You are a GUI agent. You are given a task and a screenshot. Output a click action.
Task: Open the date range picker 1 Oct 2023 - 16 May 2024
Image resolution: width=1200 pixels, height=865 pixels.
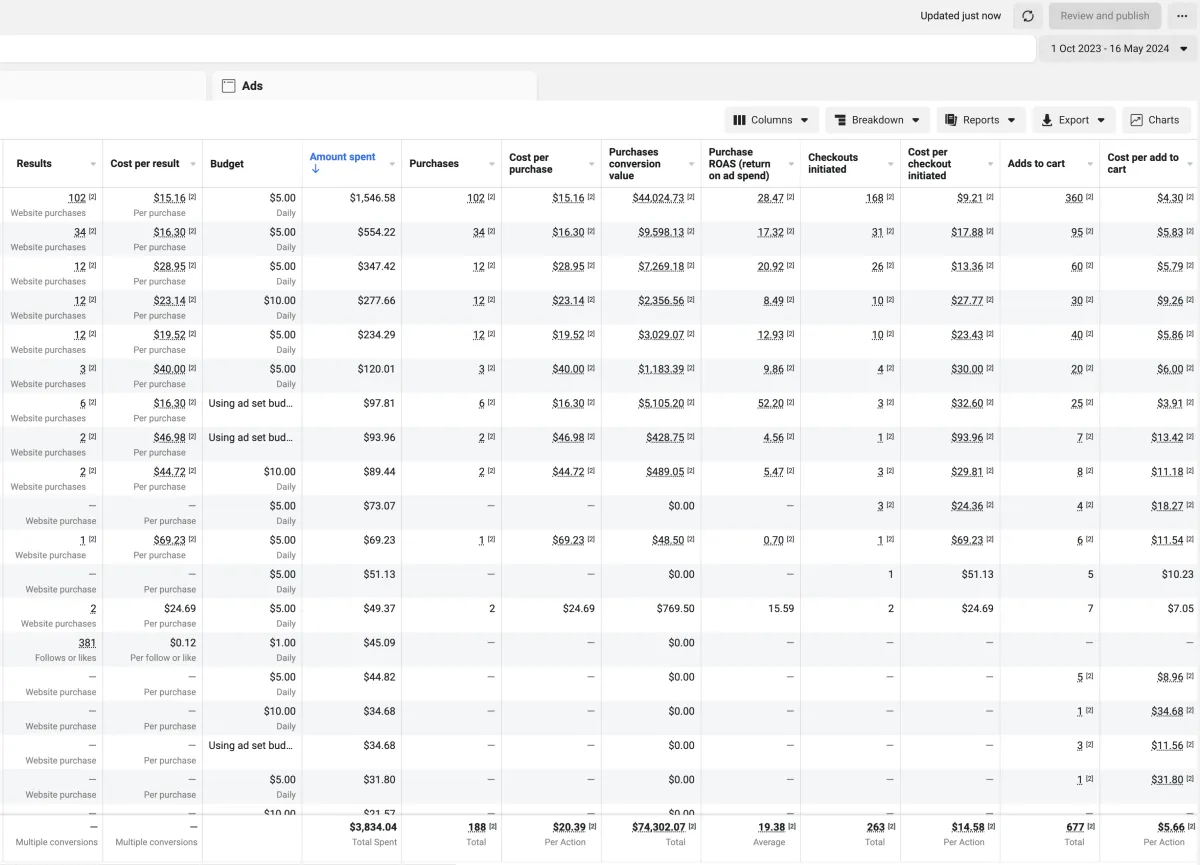click(x=1119, y=48)
